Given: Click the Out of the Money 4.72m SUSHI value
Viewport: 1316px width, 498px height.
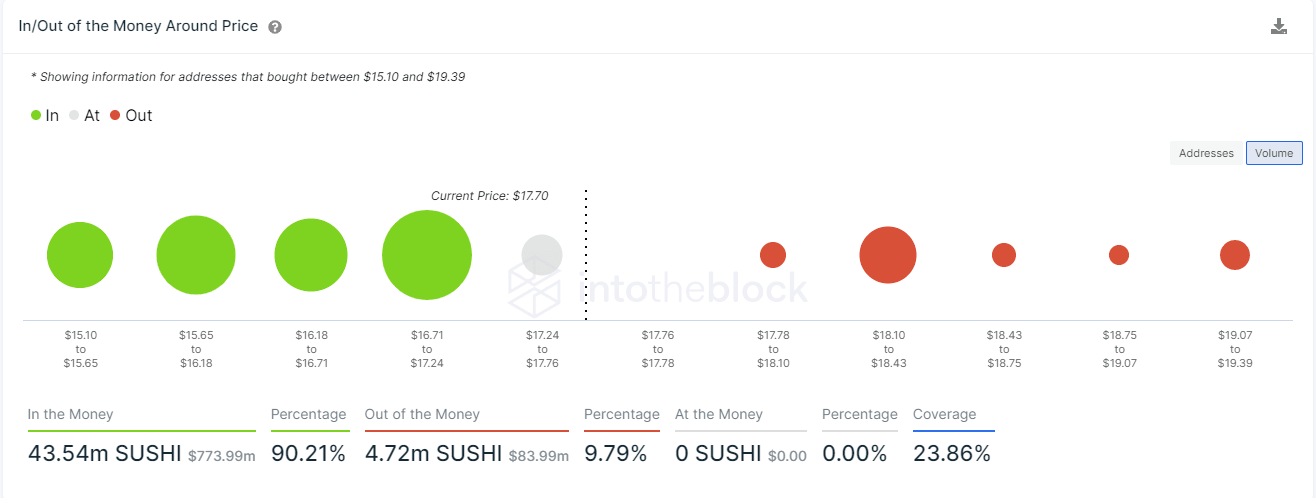Looking at the screenshot, I should tap(433, 453).
